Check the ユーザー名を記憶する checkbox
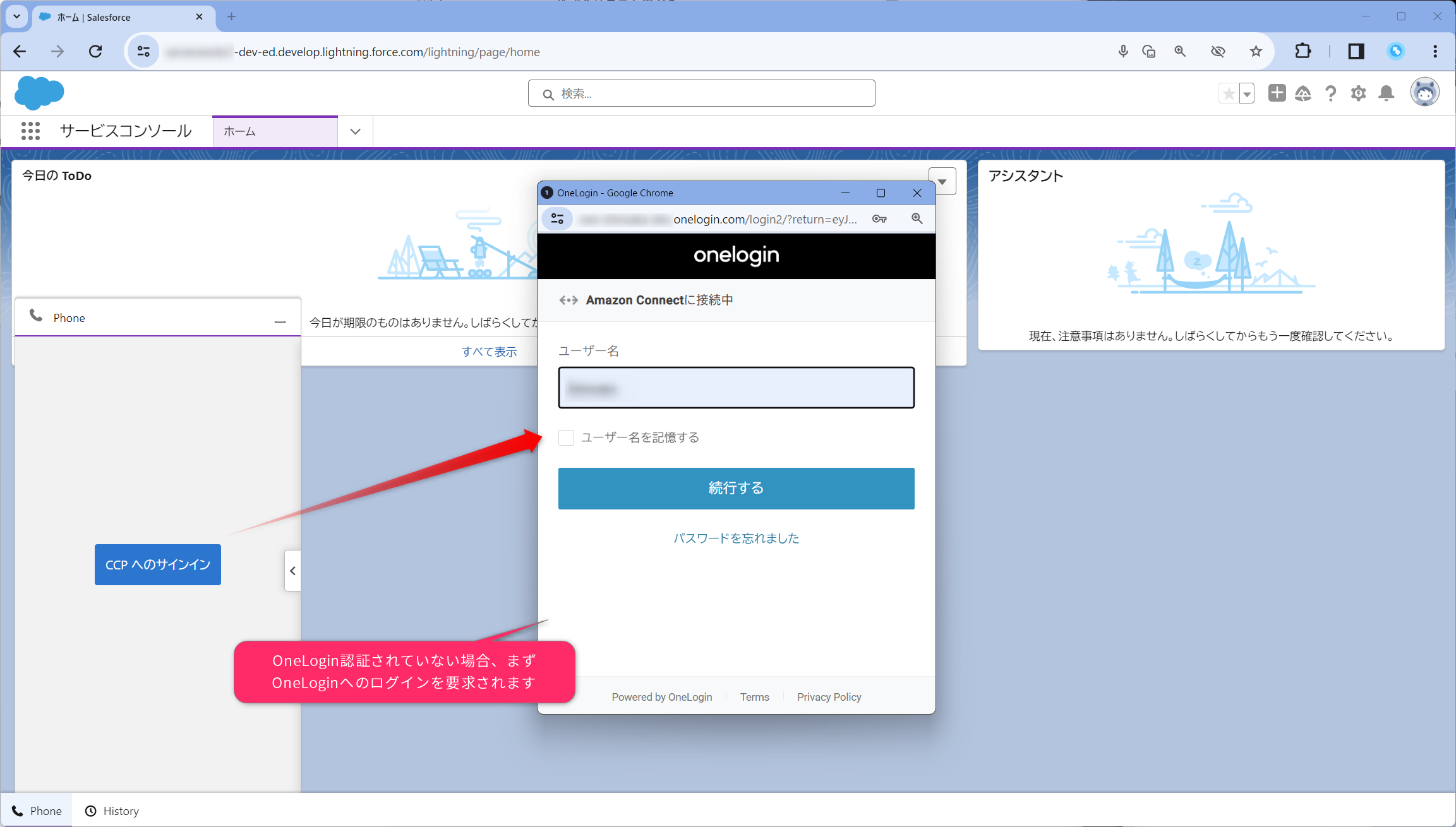This screenshot has width=1456, height=827. tap(566, 437)
